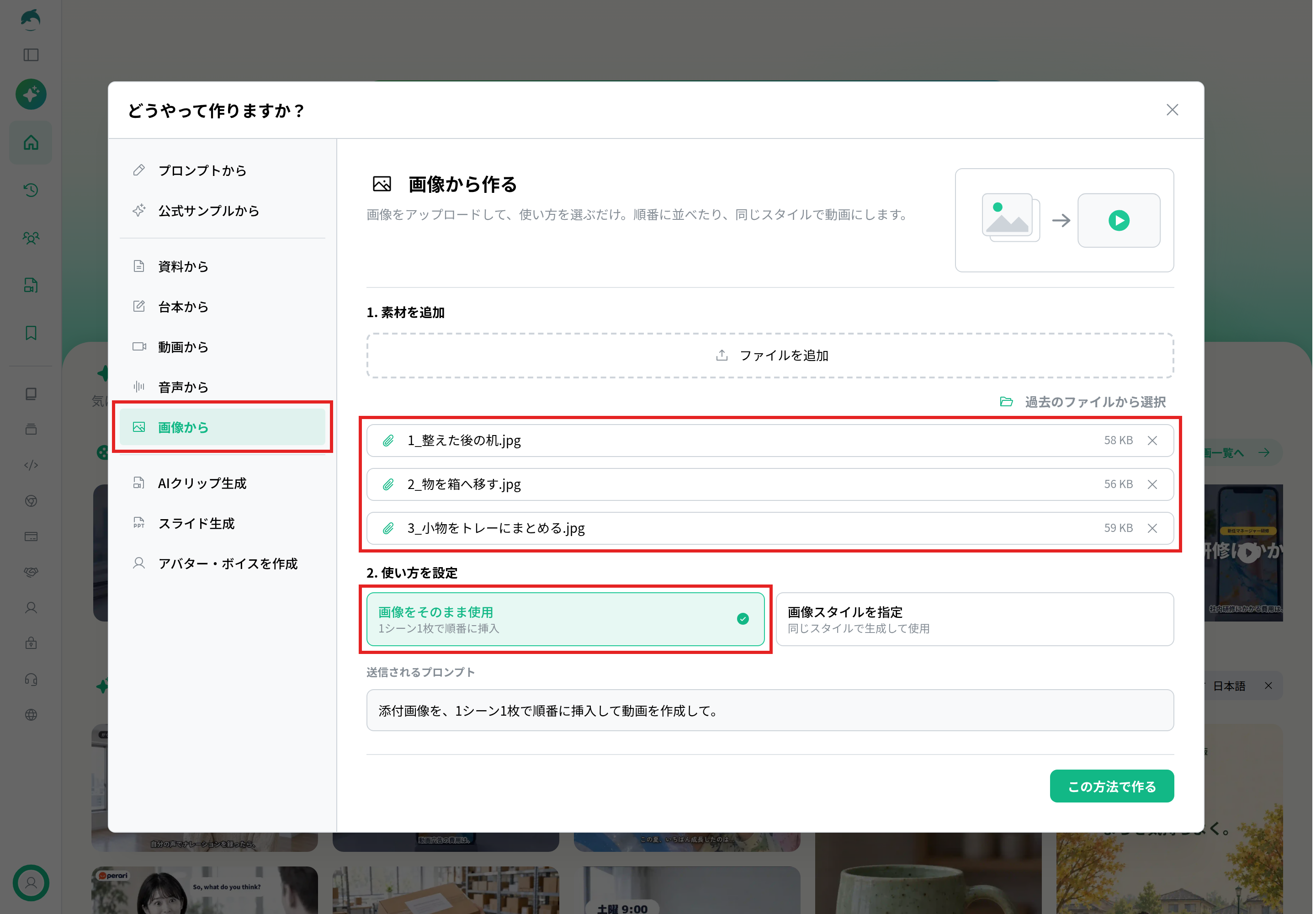The width and height of the screenshot is (1316, 914).
Task: Select 画像スタイルを指定 option
Action: 974,619
